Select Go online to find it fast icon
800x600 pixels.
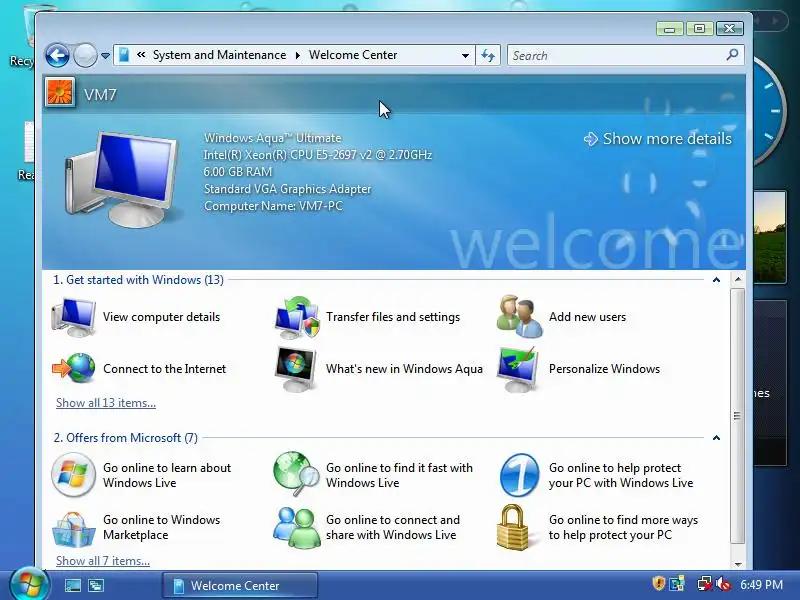tap(296, 474)
